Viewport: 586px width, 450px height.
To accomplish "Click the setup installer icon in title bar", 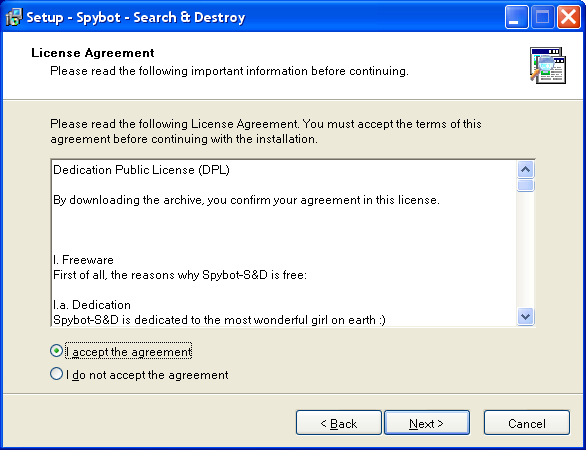I will 14,17.
